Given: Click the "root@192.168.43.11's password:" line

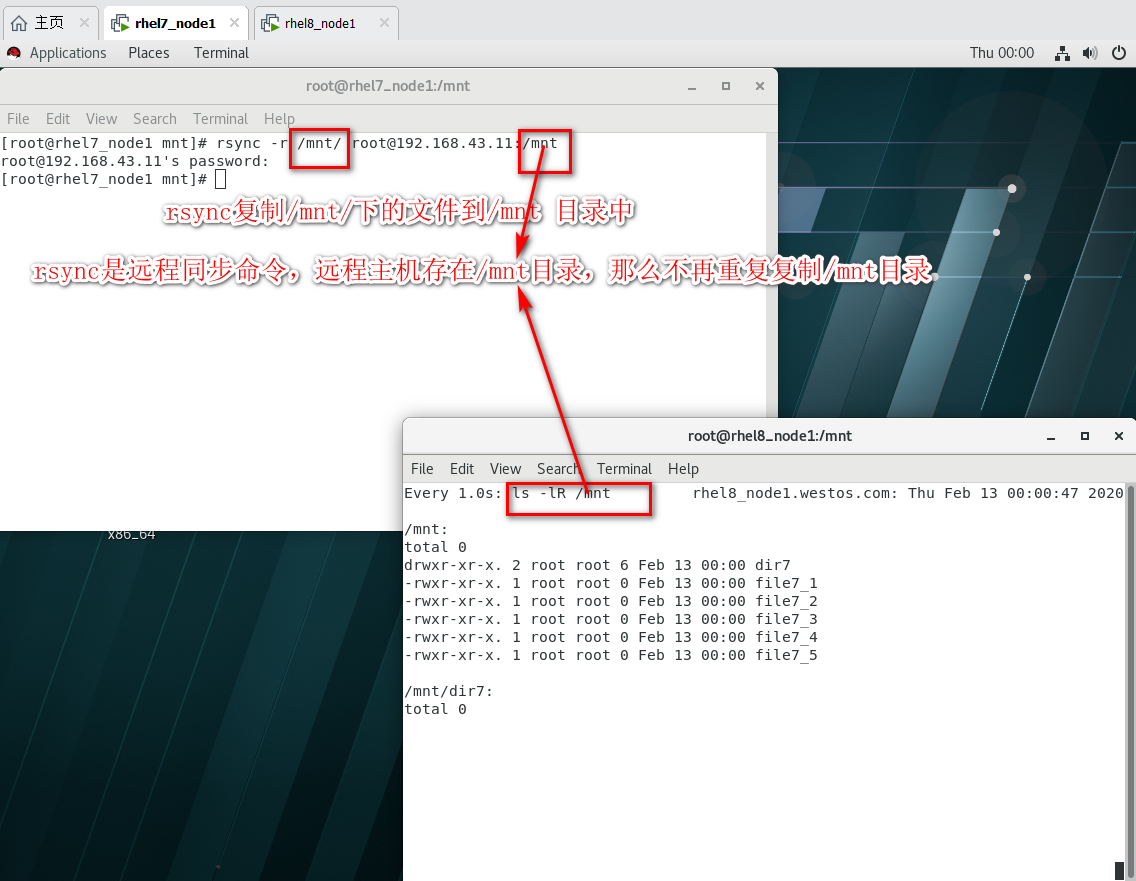Looking at the screenshot, I should point(135,162).
